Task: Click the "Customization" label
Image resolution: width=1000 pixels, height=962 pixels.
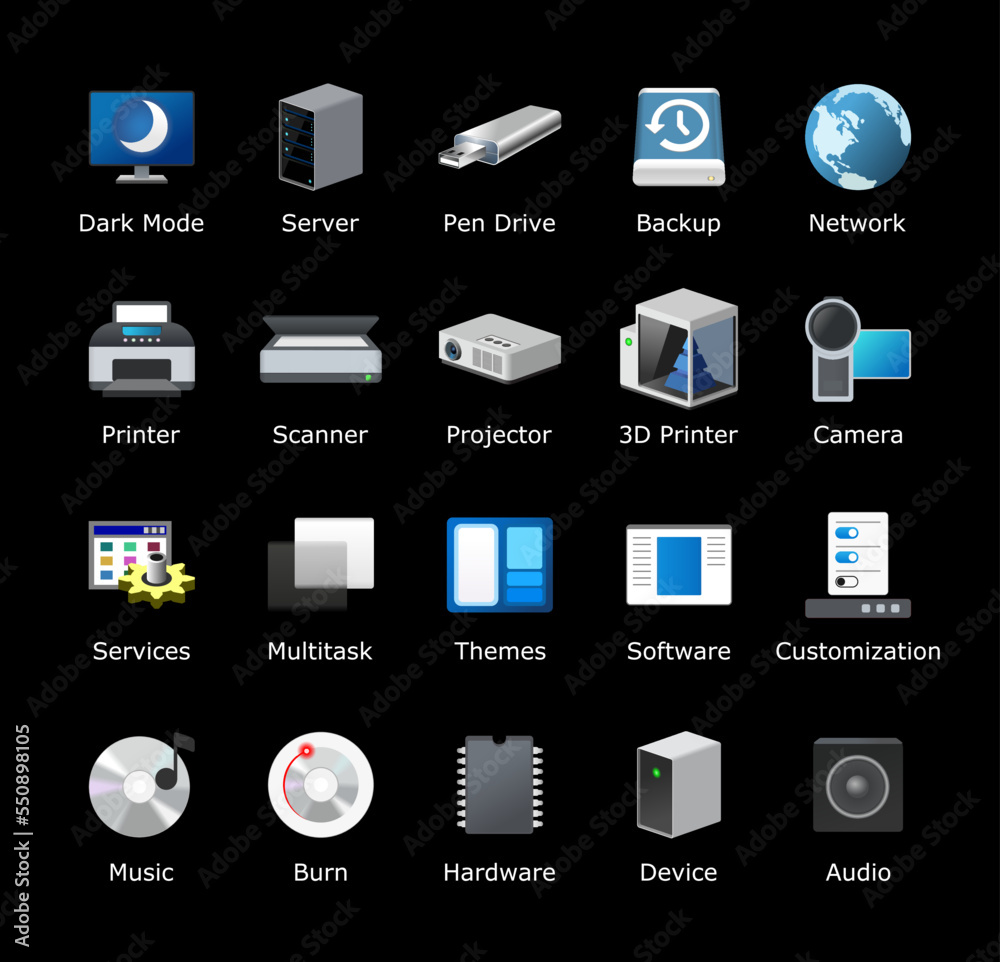Action: point(858,651)
